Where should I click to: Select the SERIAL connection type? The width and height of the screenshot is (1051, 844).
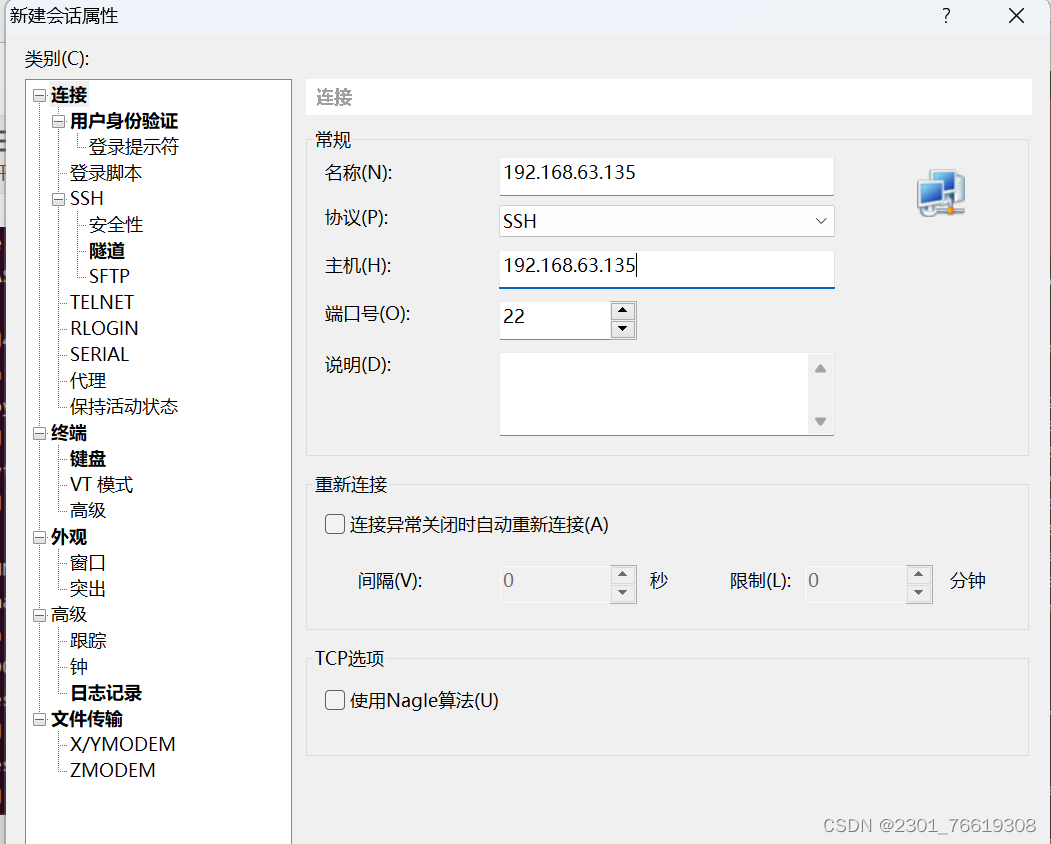98,354
